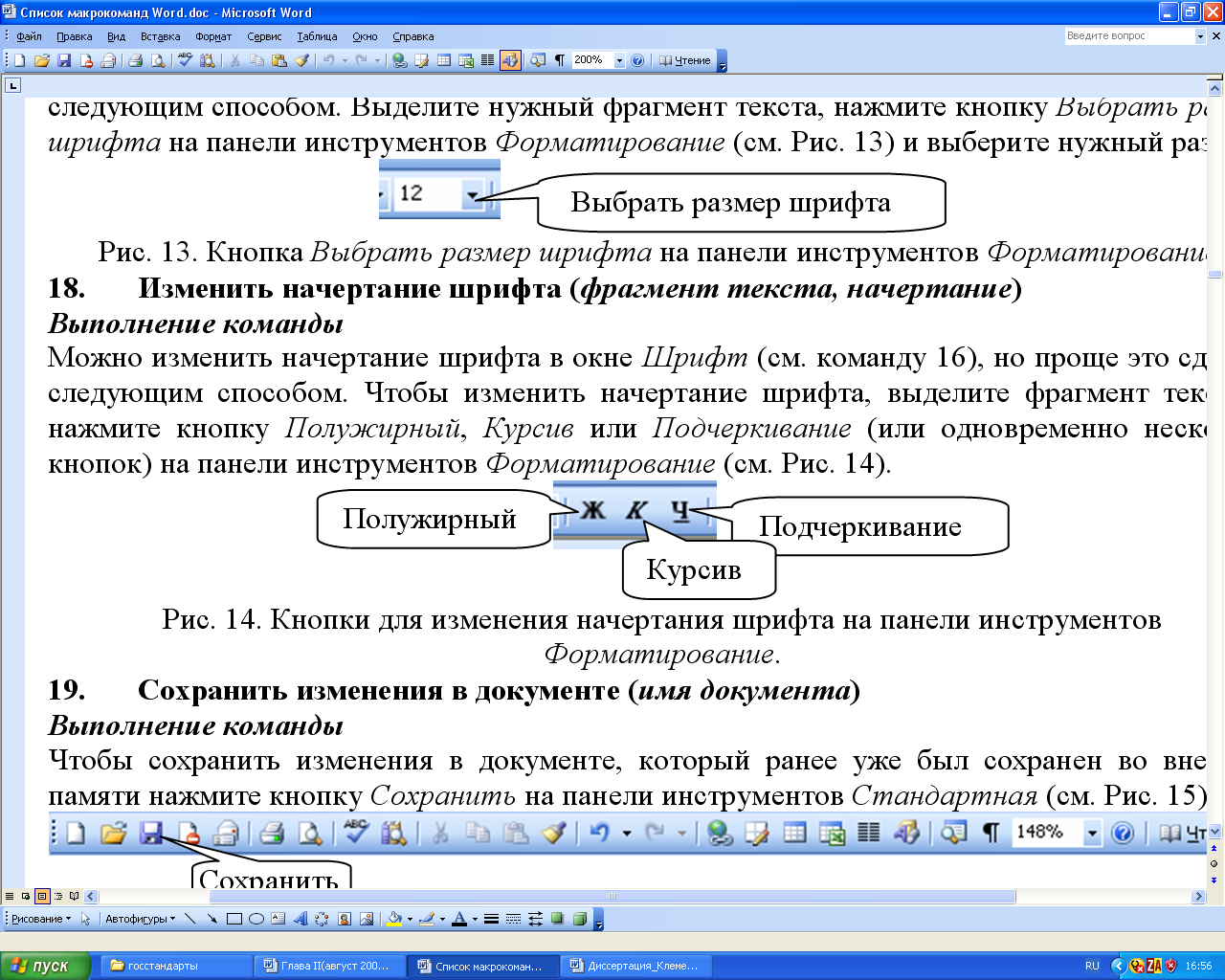Open the Рисование drawing menu
The height and width of the screenshot is (980, 1225).
pos(41,919)
